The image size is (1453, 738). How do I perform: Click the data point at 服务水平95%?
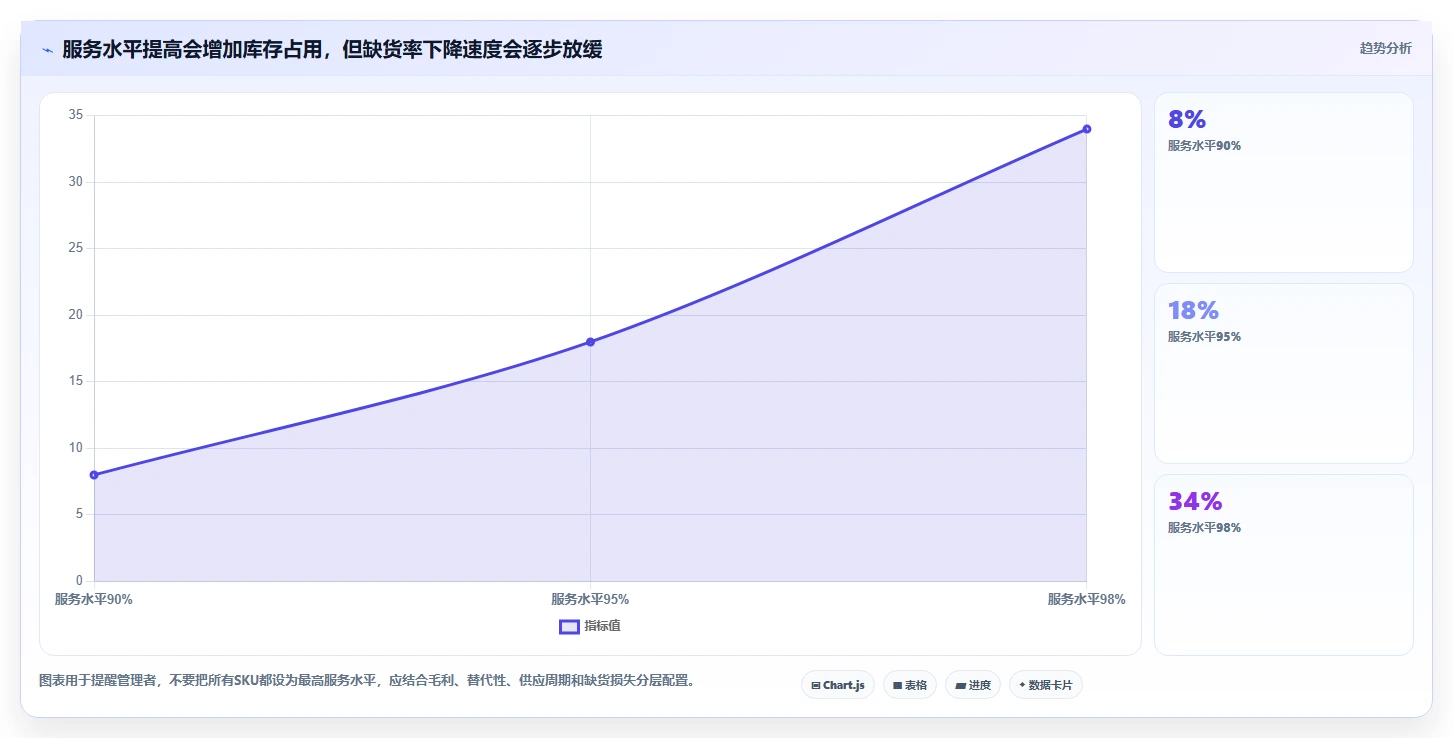(590, 342)
